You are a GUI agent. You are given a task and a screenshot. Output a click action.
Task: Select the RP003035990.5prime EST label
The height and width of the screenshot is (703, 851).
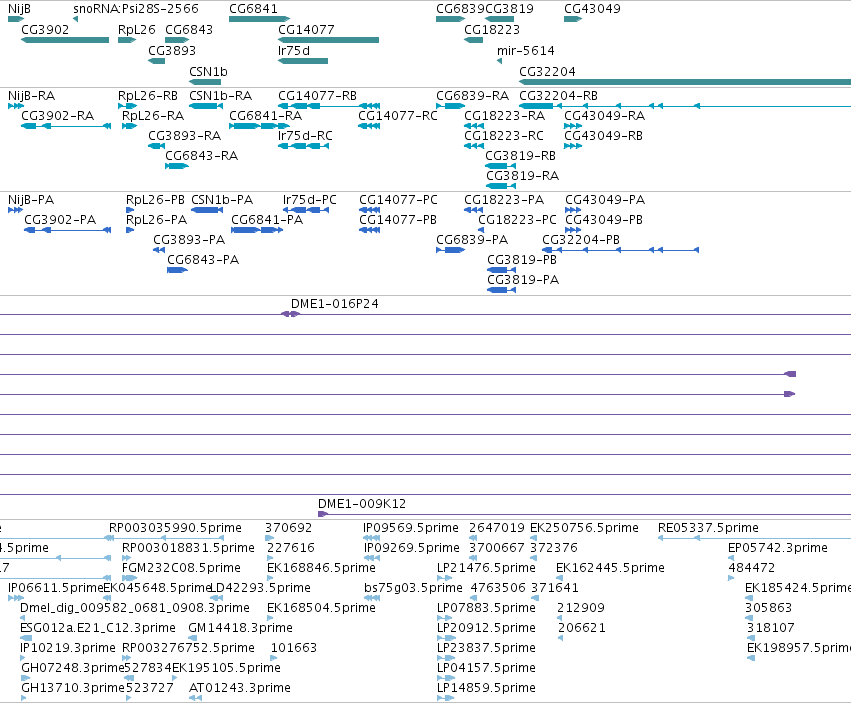coord(175,528)
